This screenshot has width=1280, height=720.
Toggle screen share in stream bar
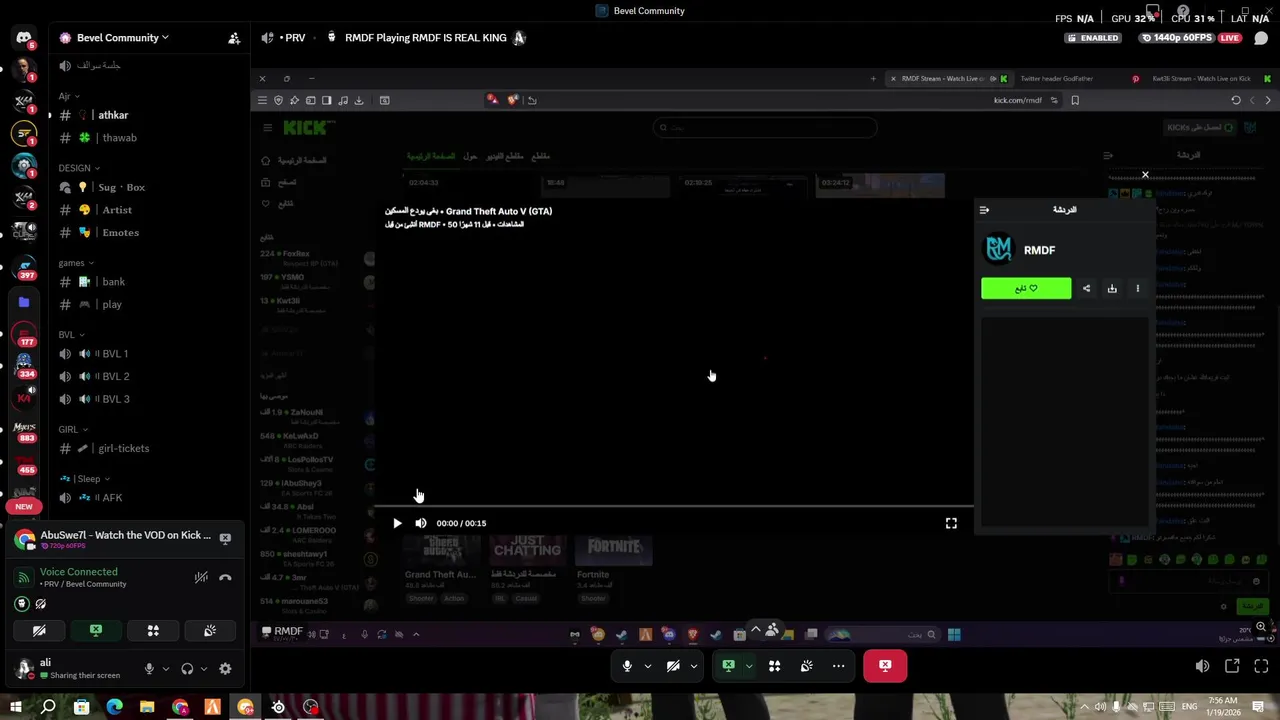click(x=729, y=666)
